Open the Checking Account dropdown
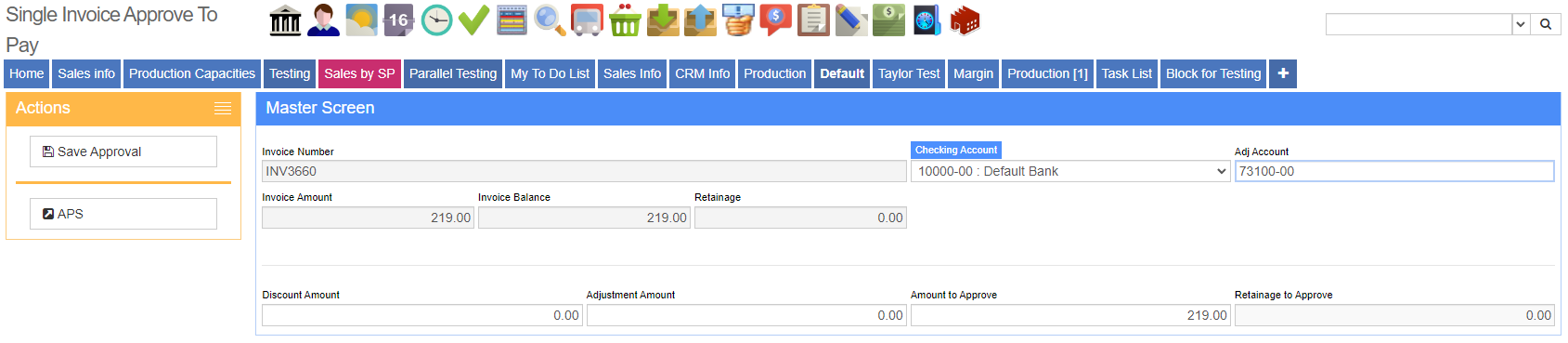The image size is (1568, 343). tap(1070, 171)
